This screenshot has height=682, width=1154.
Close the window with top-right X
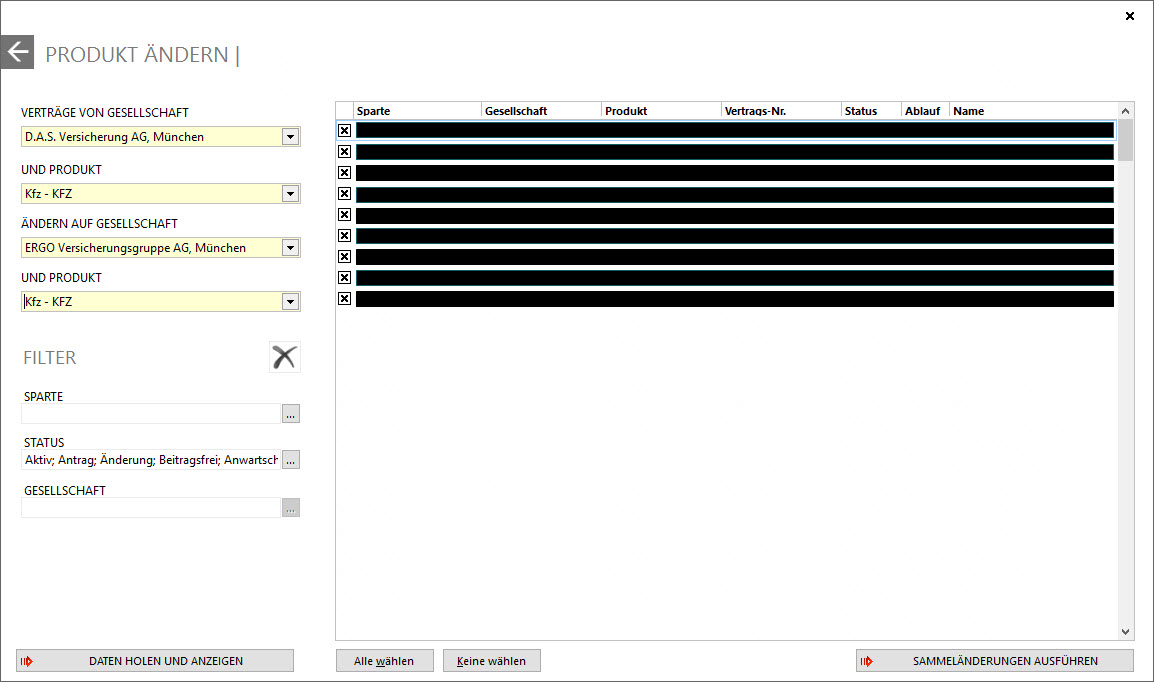pos(1130,16)
